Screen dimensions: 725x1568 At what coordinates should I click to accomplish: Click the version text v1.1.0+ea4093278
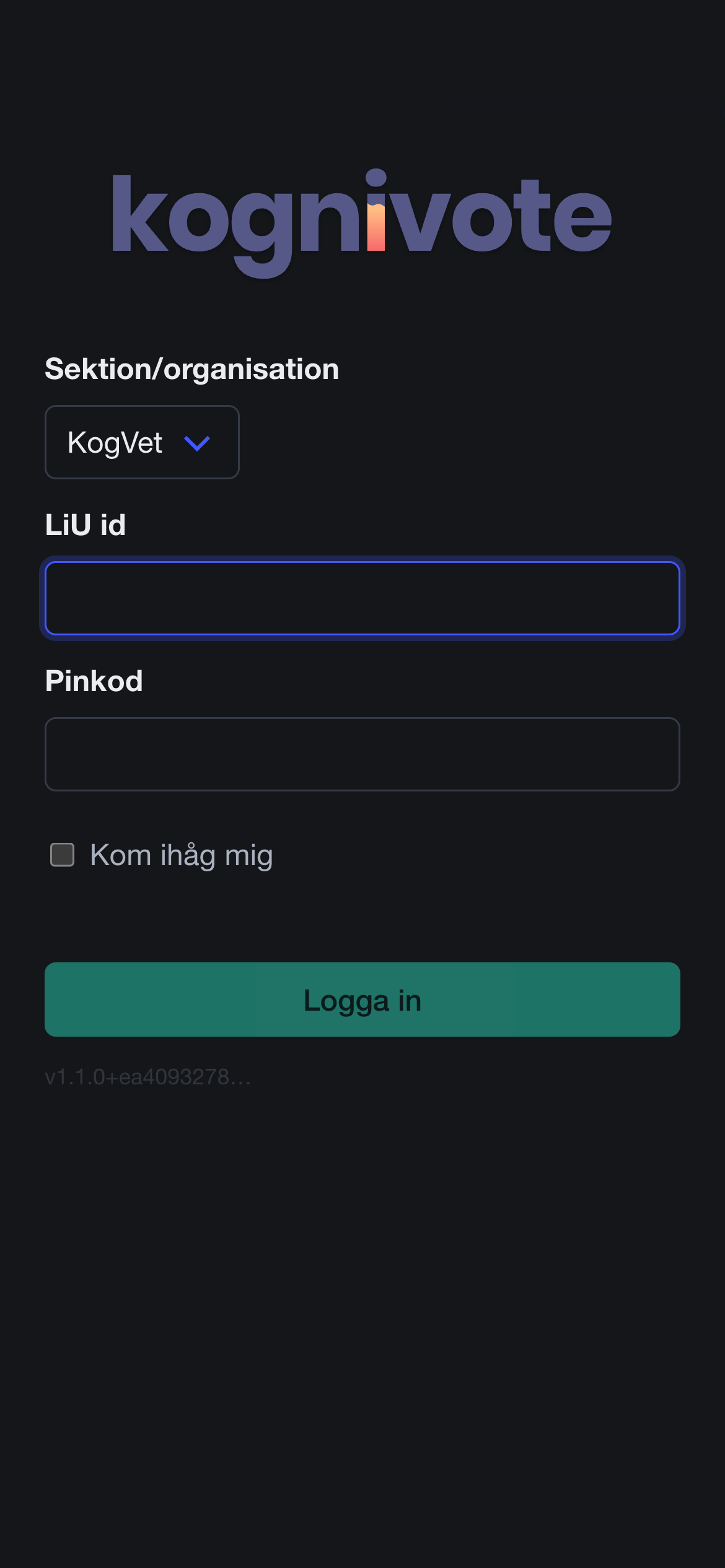point(148,1078)
